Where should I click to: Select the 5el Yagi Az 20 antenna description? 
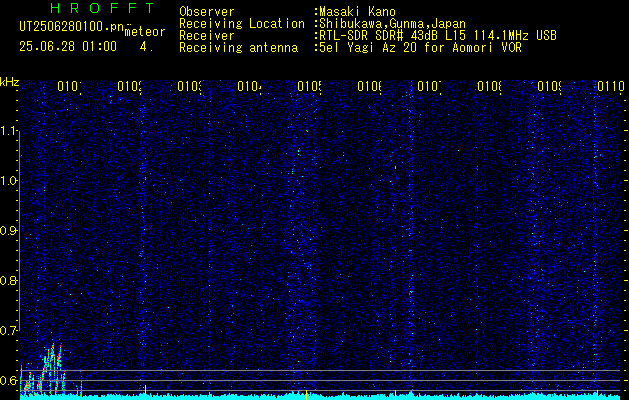point(420,48)
